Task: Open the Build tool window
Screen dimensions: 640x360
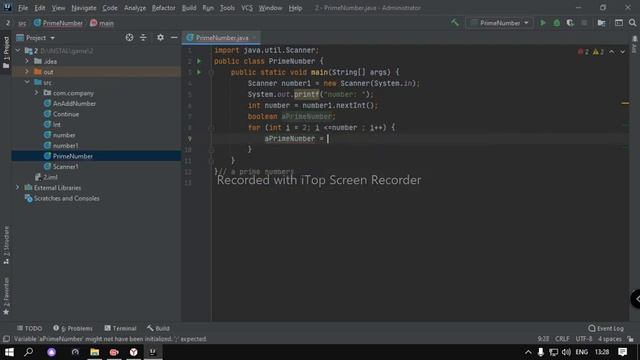Action: 158,329
